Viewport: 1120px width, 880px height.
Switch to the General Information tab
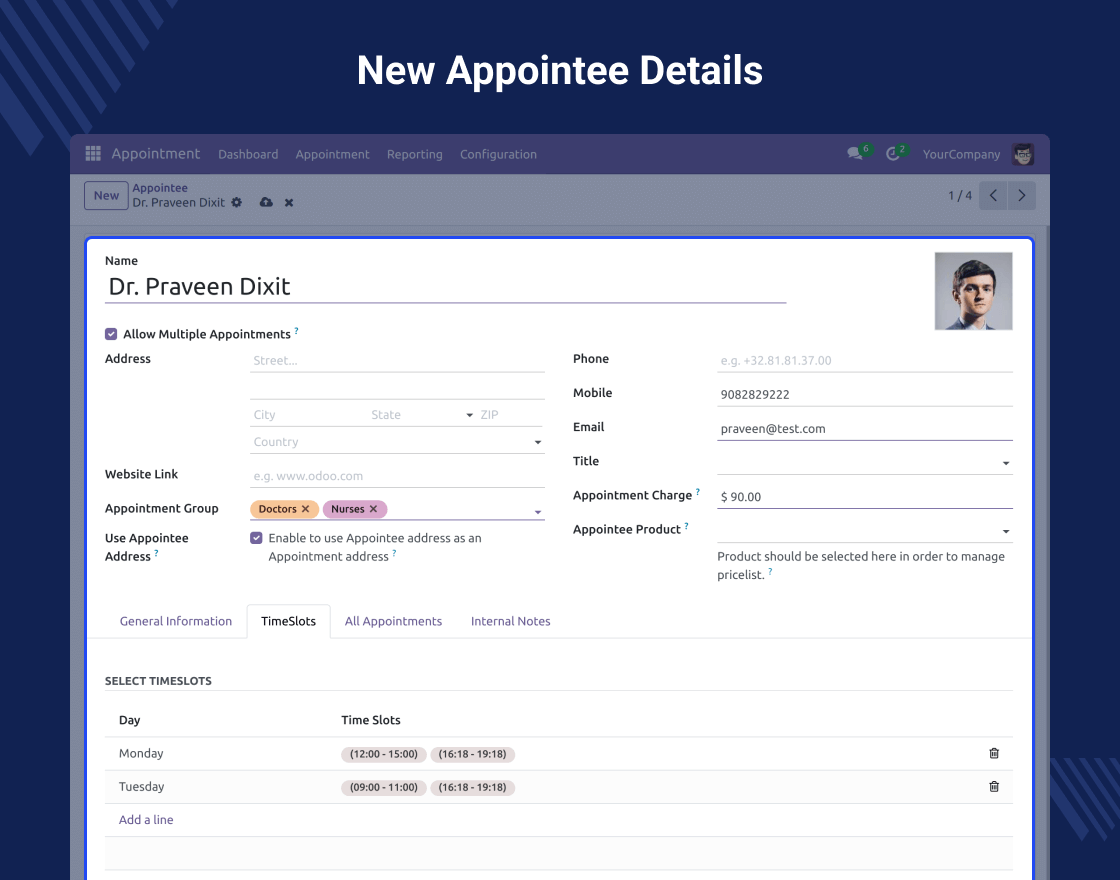[x=176, y=621]
